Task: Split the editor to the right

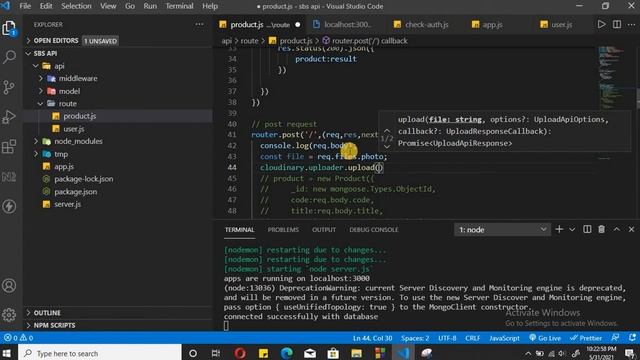Action: click(617, 24)
